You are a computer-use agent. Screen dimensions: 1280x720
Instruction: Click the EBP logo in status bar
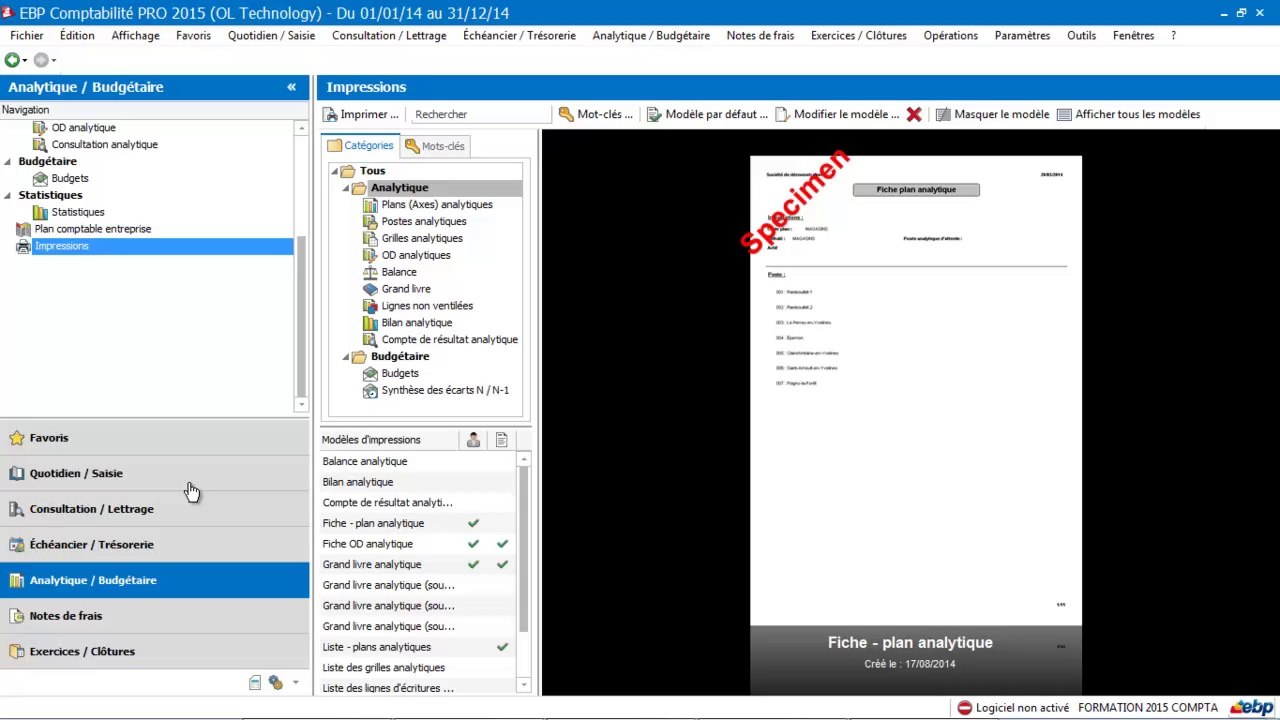point(1252,708)
